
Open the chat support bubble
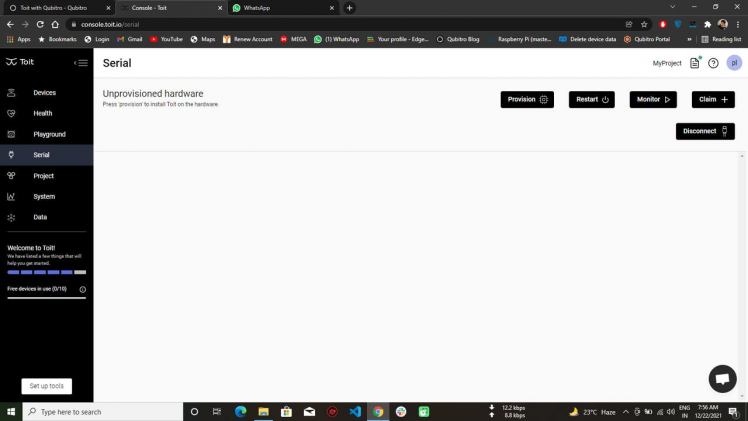(x=723, y=379)
